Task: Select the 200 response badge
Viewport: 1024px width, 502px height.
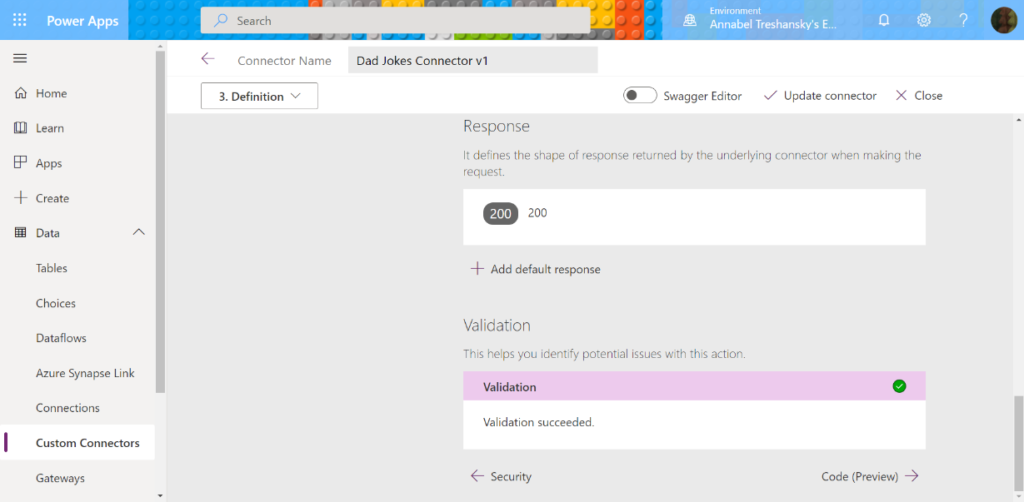Action: click(500, 213)
